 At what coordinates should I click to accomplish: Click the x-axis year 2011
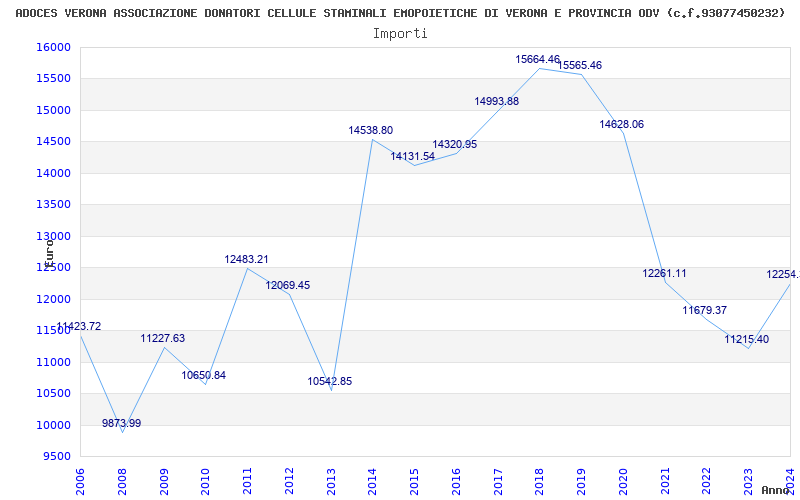(247, 482)
